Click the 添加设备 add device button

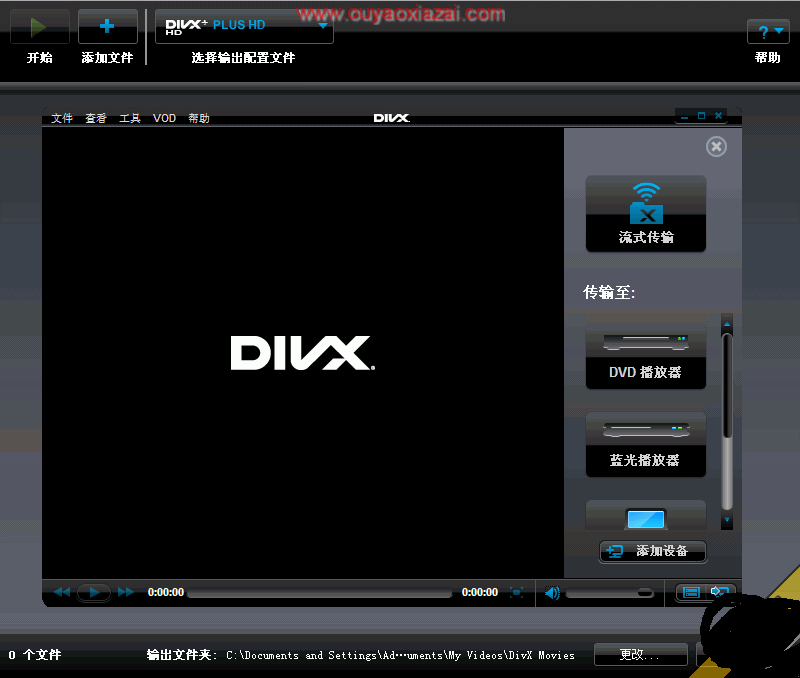point(653,551)
